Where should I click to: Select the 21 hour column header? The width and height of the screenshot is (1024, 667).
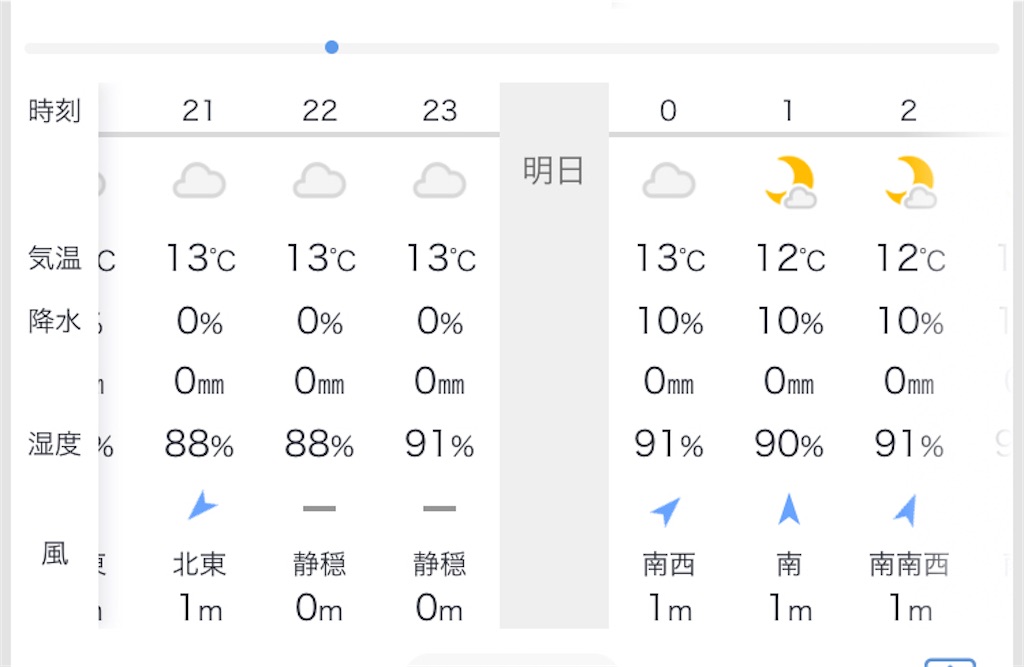coord(199,110)
